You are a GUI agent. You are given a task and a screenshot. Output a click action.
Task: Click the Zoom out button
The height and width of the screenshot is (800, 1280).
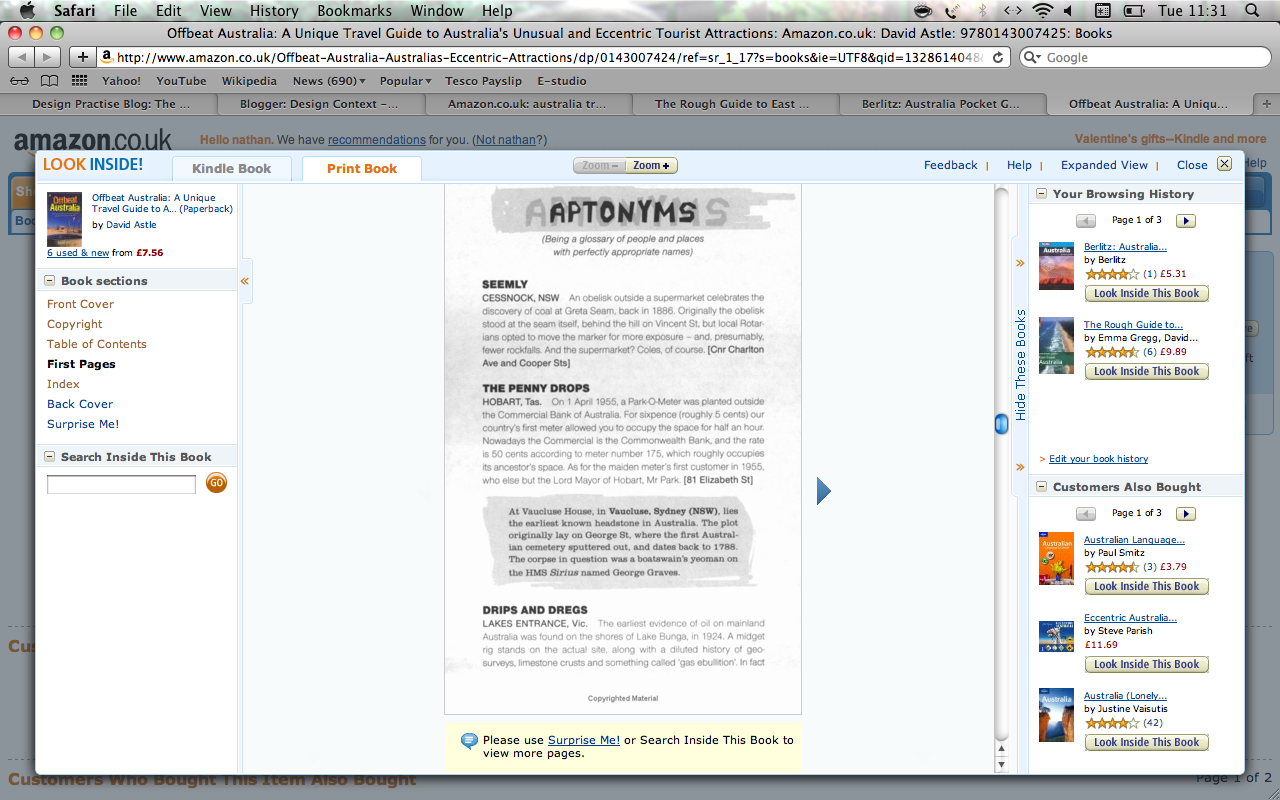coord(599,165)
